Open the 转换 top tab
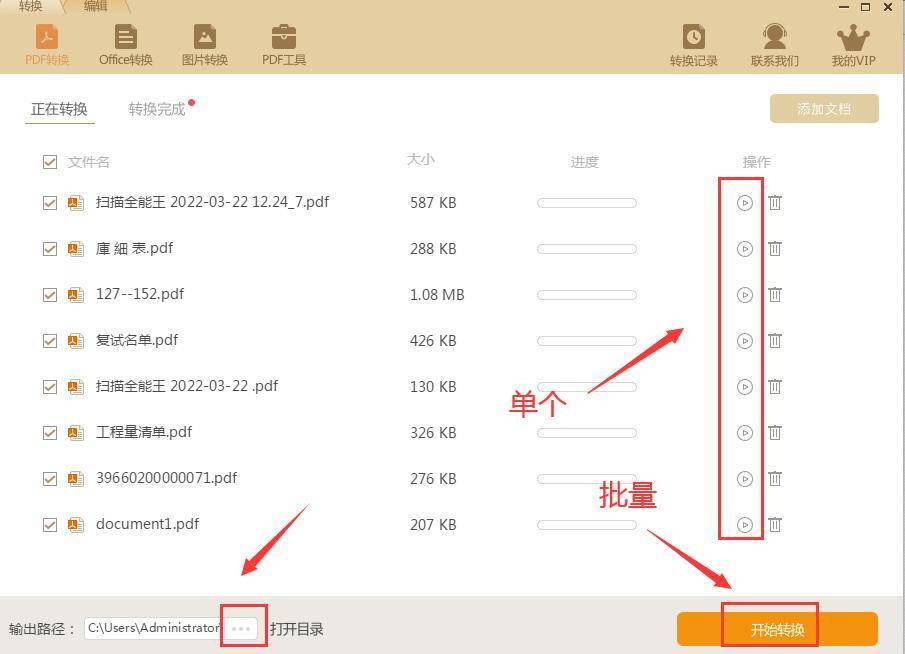905x654 pixels. click(30, 6)
